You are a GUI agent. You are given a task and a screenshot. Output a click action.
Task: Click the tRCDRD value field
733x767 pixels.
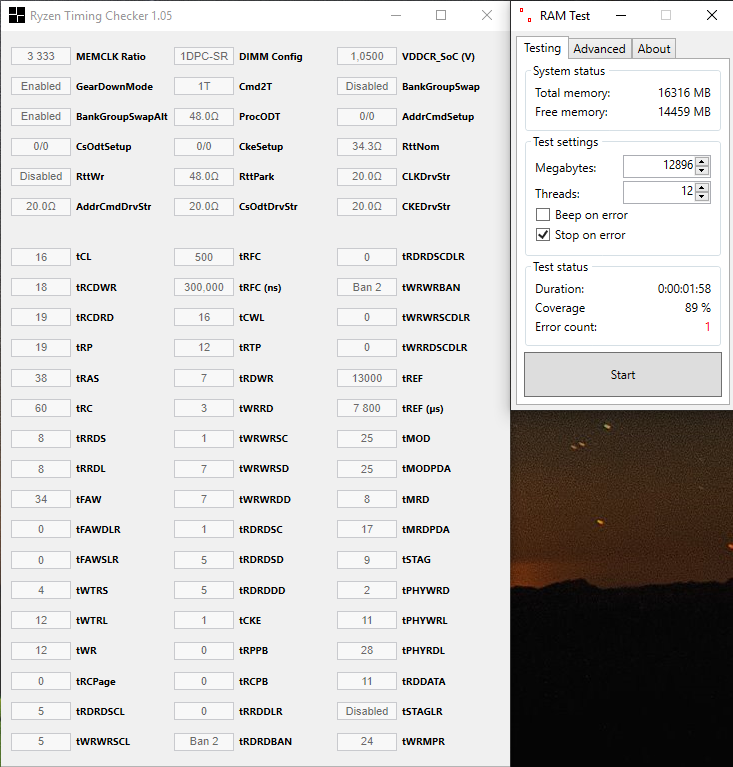tap(41, 317)
